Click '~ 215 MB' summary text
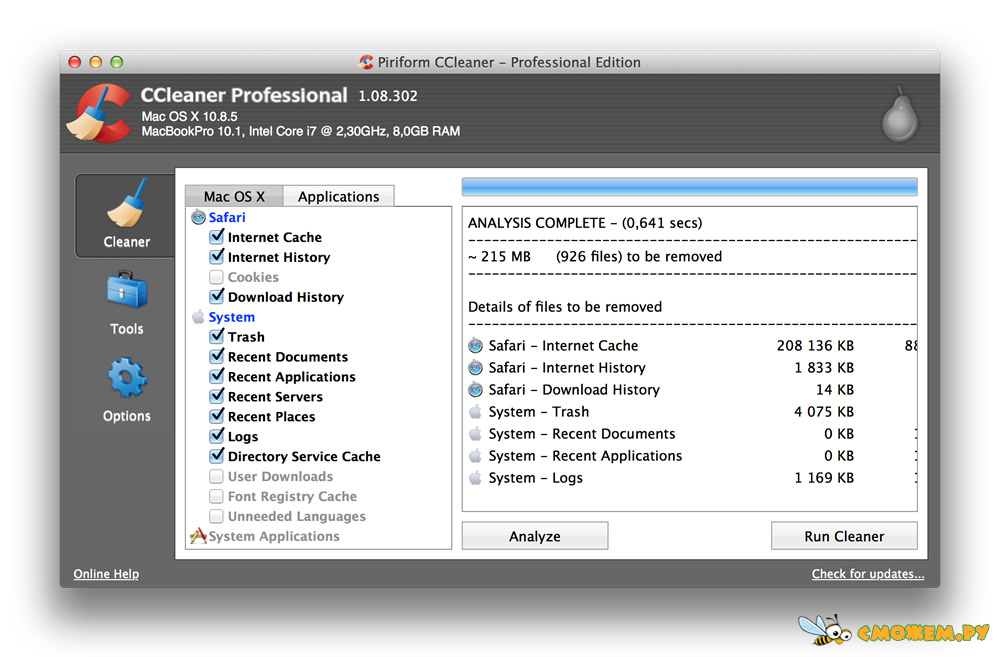 [499, 256]
